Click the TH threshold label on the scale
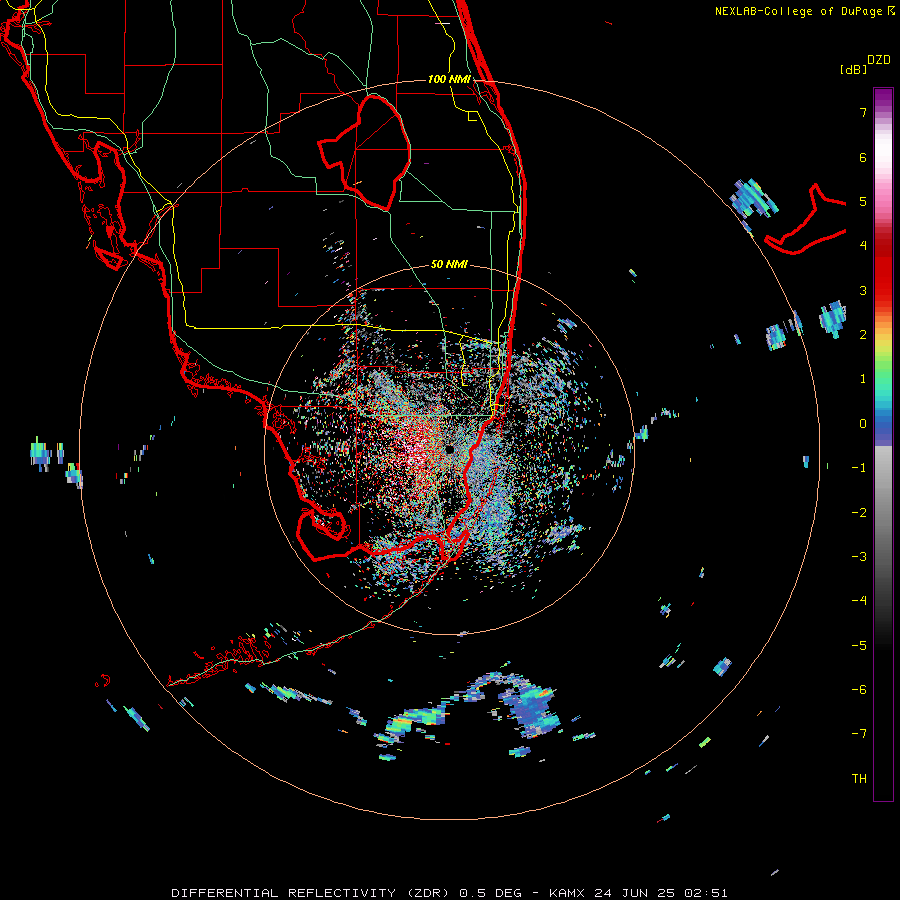Screen dimensions: 900x900 (859, 779)
